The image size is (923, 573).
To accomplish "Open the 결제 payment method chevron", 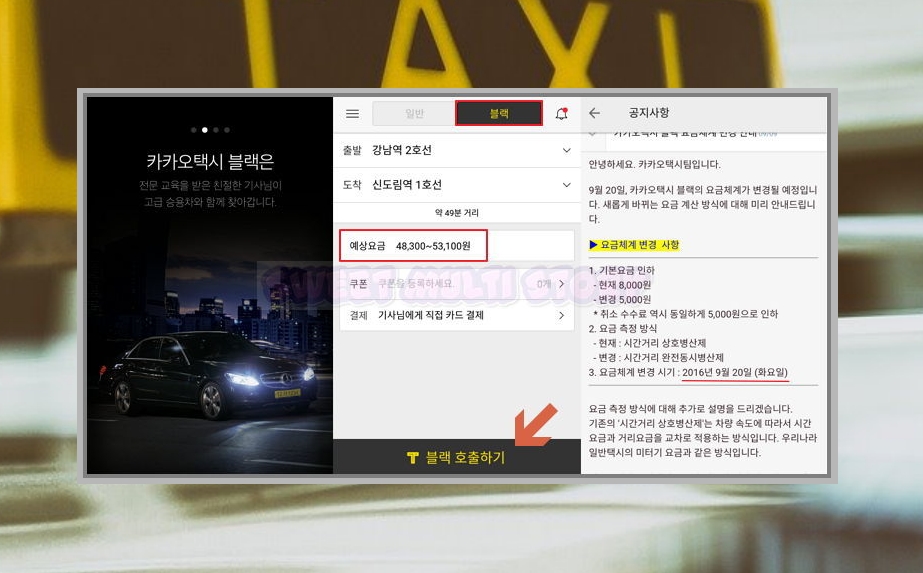I will point(562,316).
